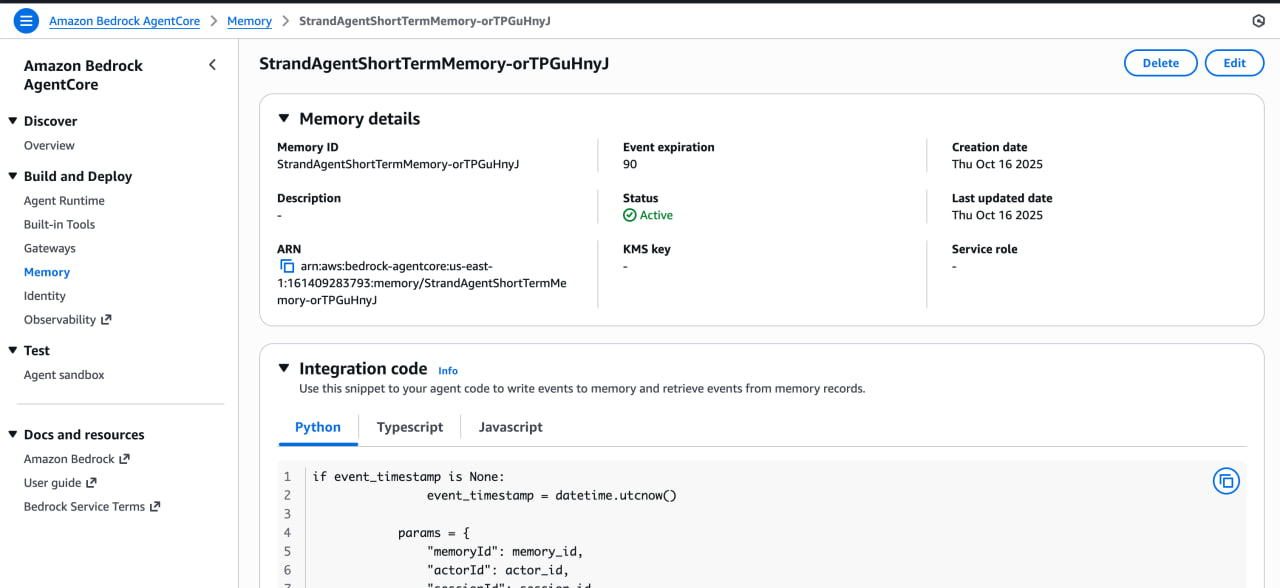Open the Info link beside Integration code
Viewport: 1280px width, 588px height.
[448, 370]
